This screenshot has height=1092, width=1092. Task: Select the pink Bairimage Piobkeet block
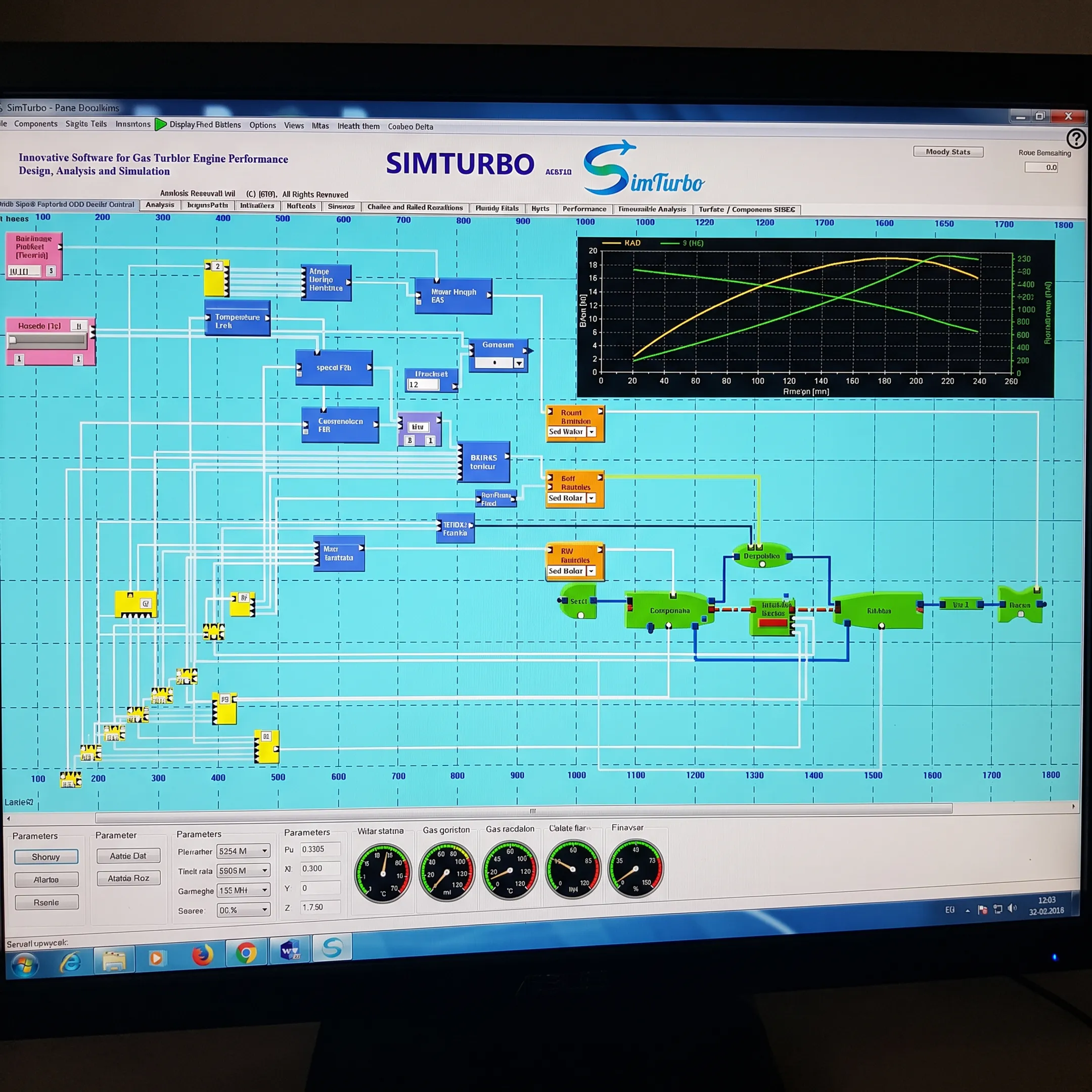34,256
